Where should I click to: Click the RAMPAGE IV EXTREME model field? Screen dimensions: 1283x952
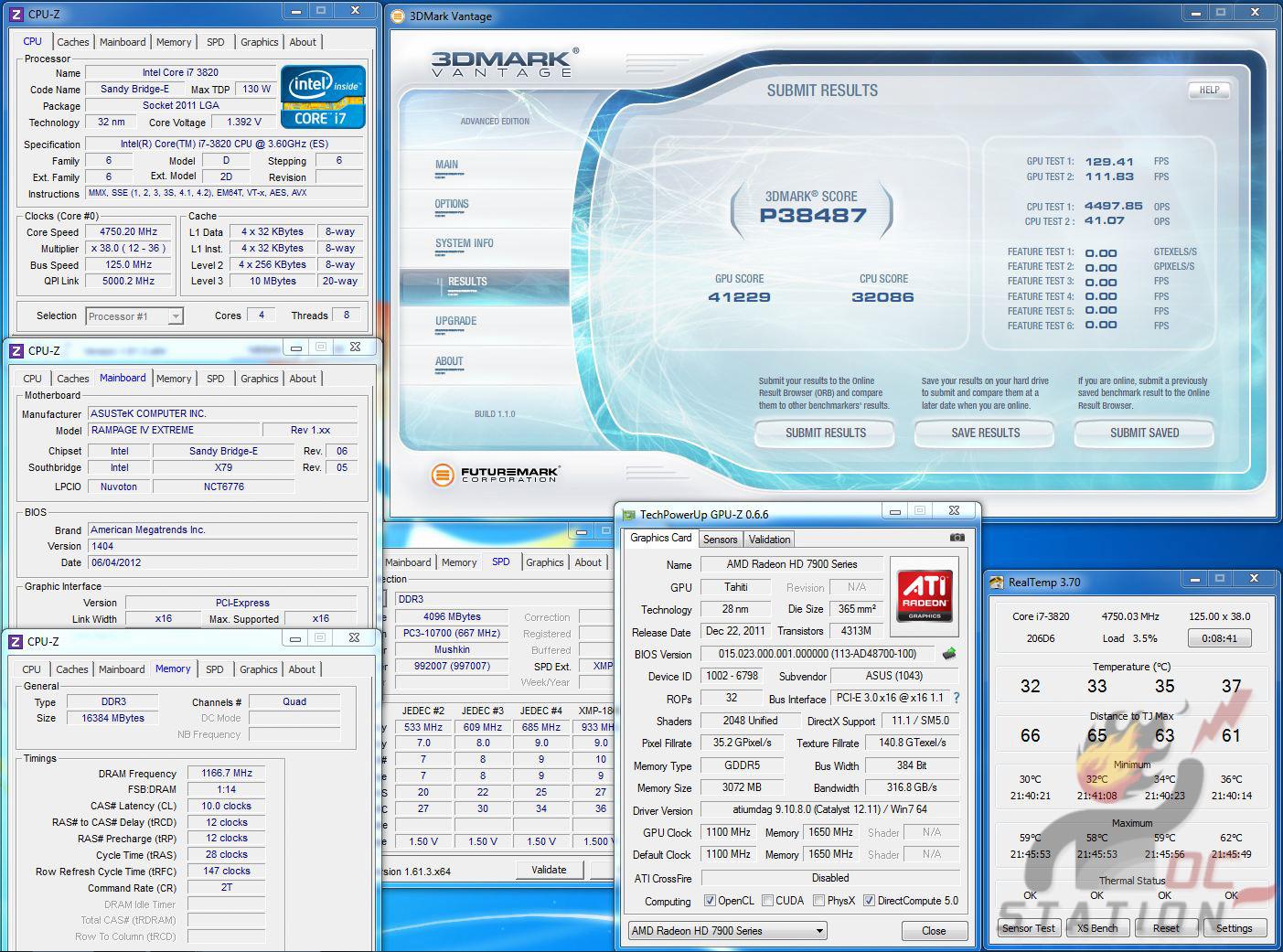(174, 430)
